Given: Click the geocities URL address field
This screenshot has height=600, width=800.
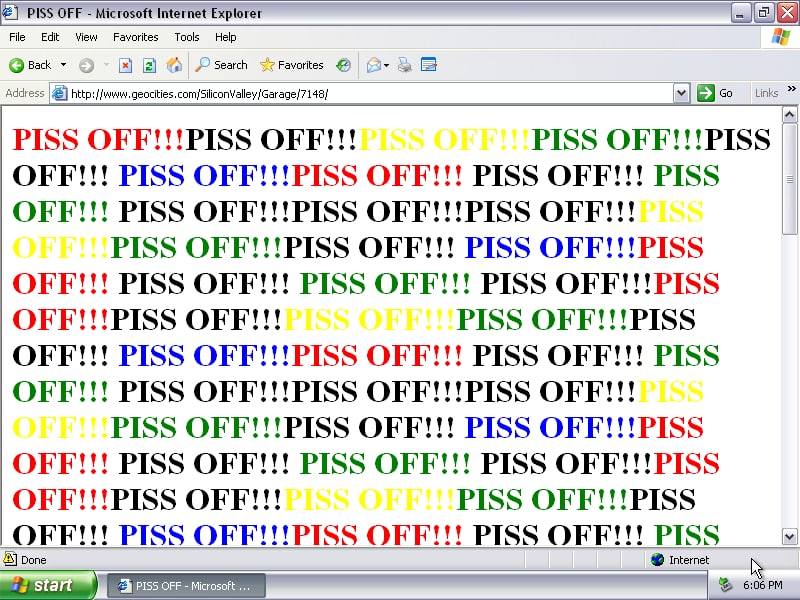Looking at the screenshot, I should pos(360,93).
